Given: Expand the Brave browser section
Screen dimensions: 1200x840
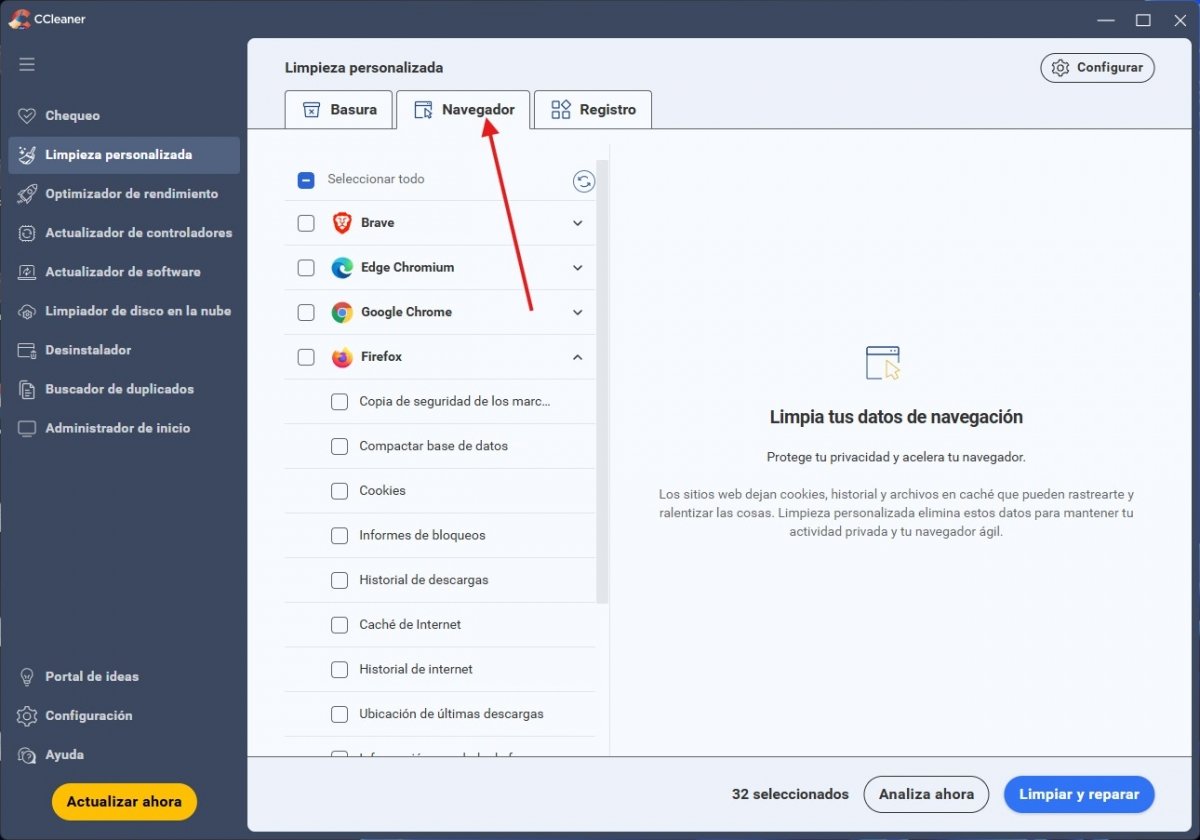Looking at the screenshot, I should 577,223.
